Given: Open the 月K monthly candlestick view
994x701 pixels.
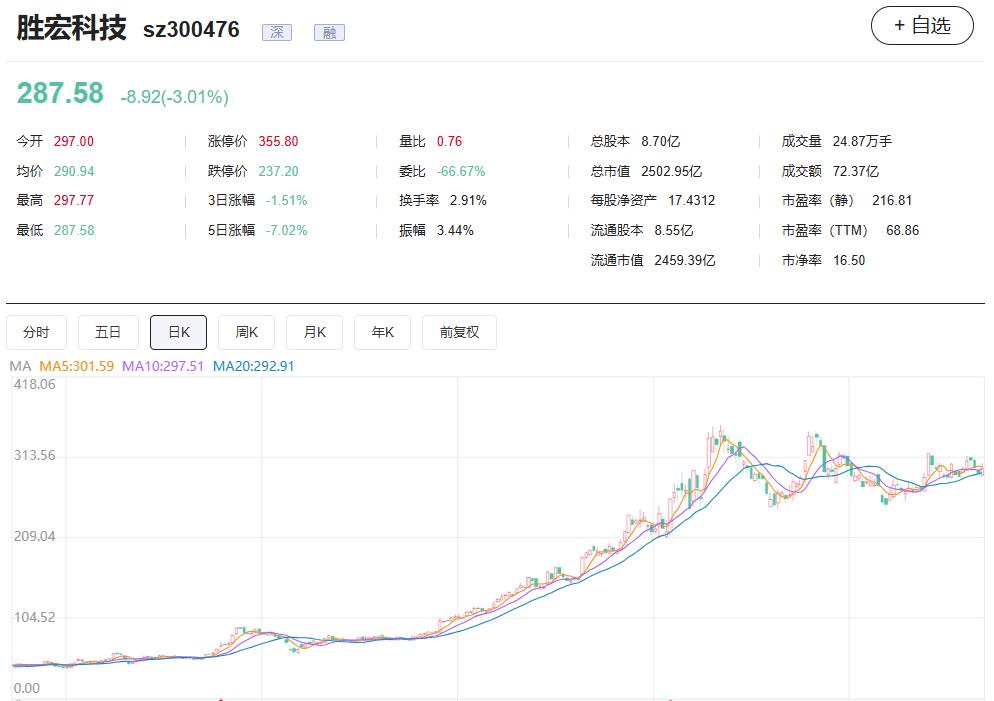Looking at the screenshot, I should 314,332.
